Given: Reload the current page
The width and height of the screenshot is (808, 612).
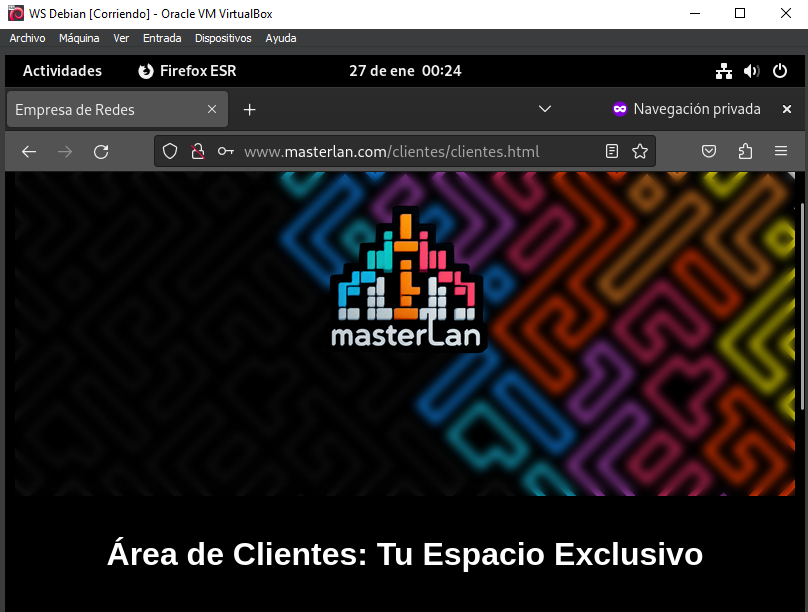Looking at the screenshot, I should 101,151.
